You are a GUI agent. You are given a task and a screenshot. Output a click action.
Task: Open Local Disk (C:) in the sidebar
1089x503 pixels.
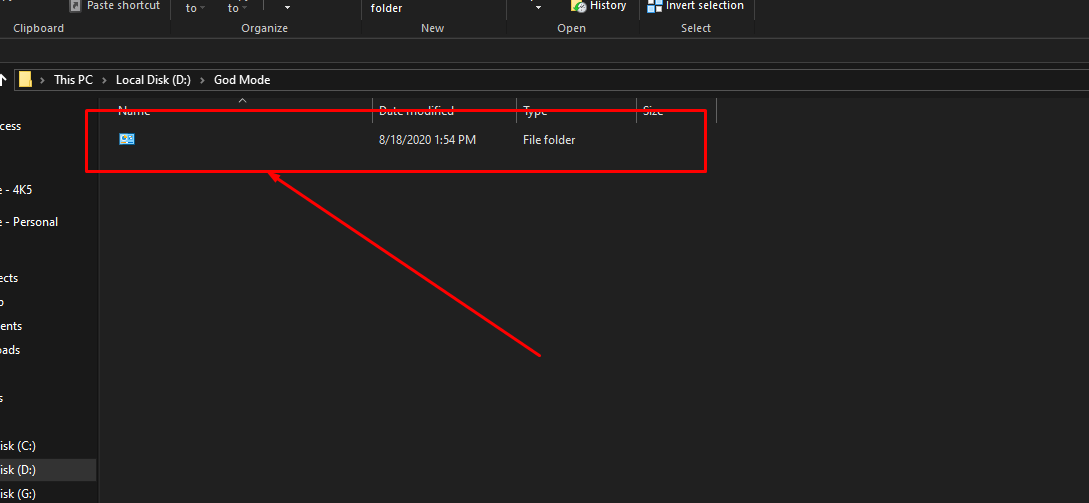18,445
